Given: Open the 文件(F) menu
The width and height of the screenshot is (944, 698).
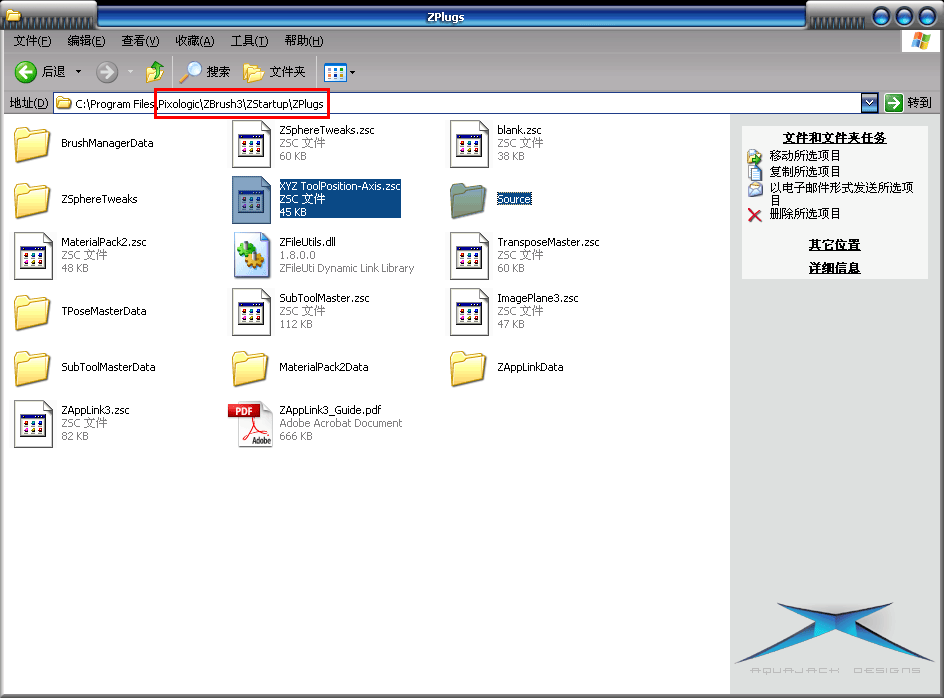Looking at the screenshot, I should coord(33,41).
